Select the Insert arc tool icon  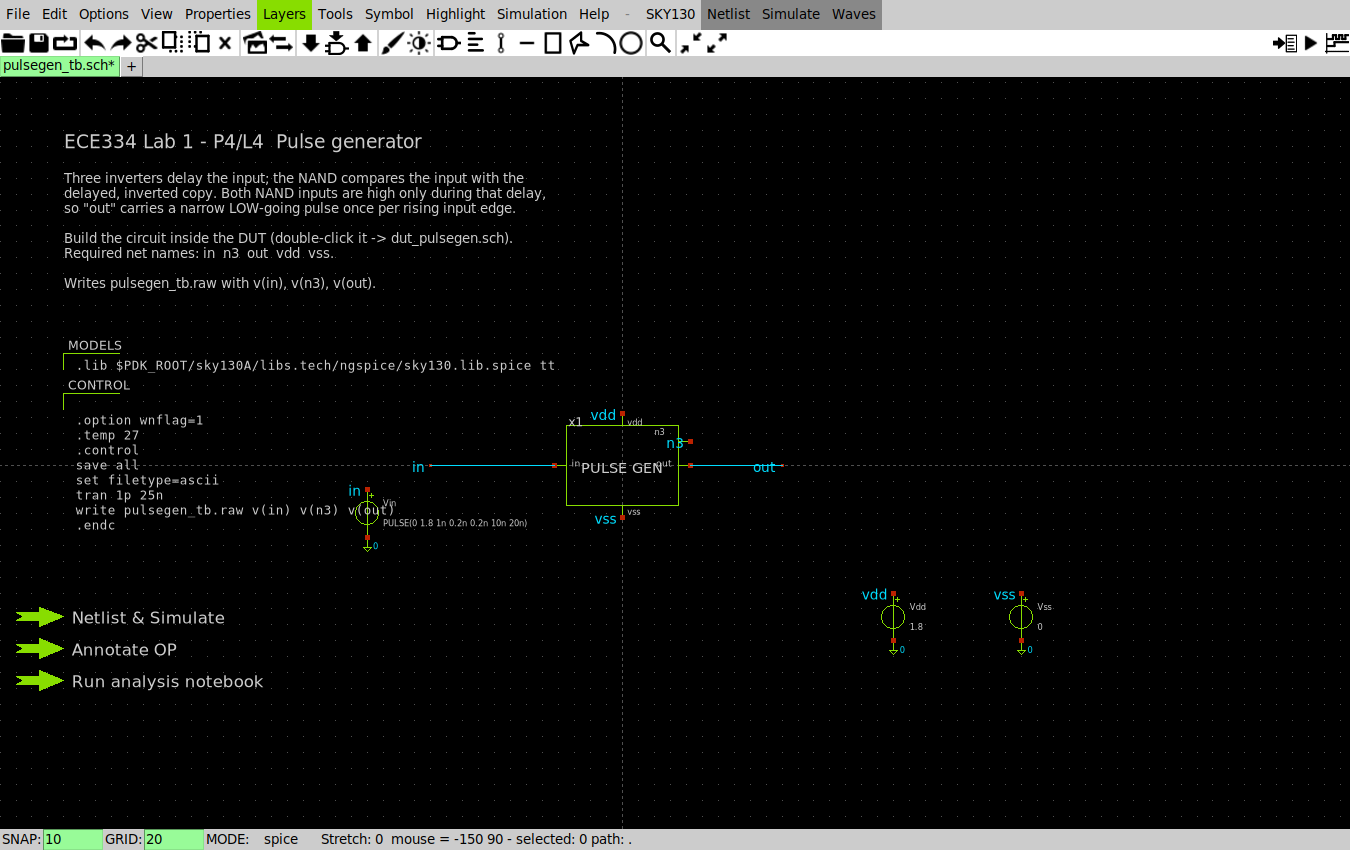click(605, 43)
